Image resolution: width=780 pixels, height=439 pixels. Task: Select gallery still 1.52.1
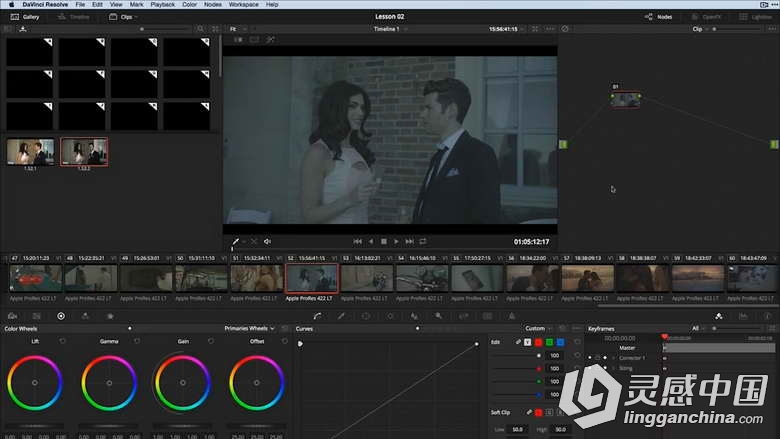coord(30,152)
